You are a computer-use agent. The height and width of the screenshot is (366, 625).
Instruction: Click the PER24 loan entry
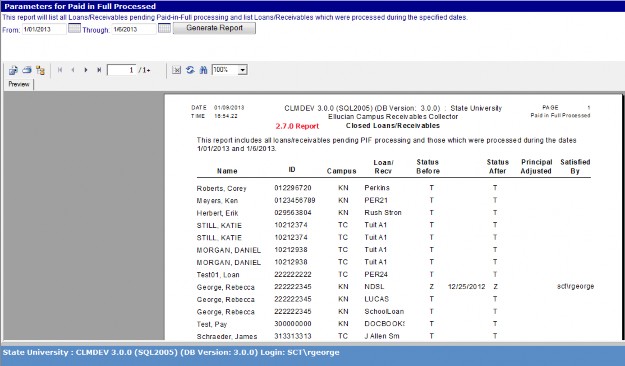pos(376,274)
